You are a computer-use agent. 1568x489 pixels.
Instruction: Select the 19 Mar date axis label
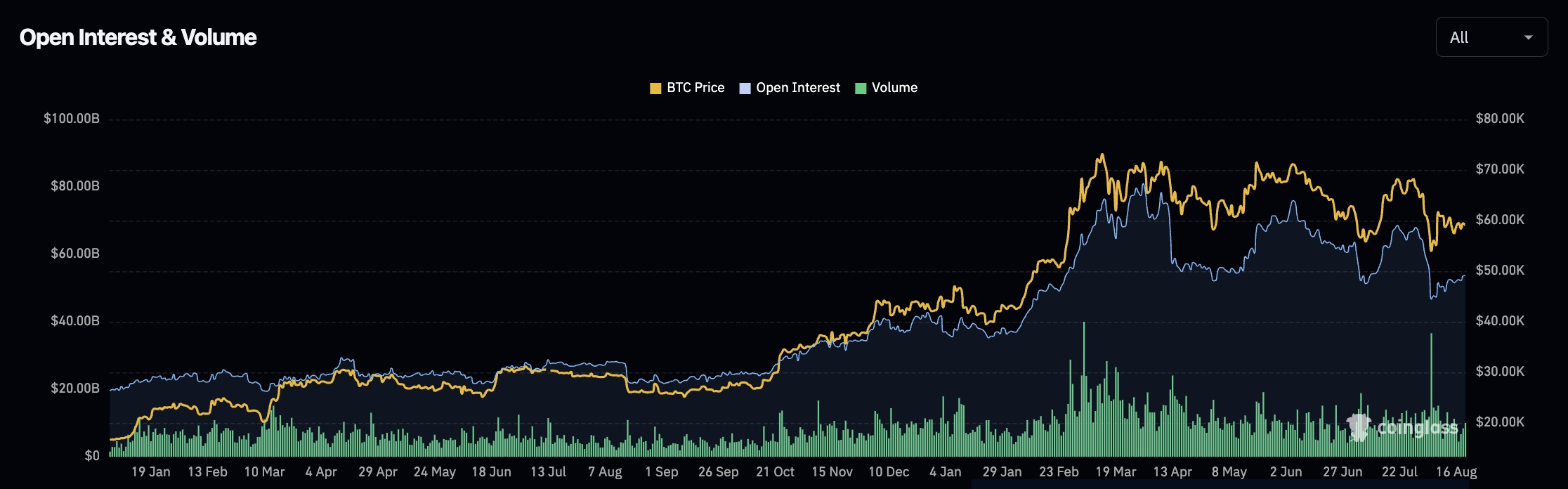click(1116, 472)
